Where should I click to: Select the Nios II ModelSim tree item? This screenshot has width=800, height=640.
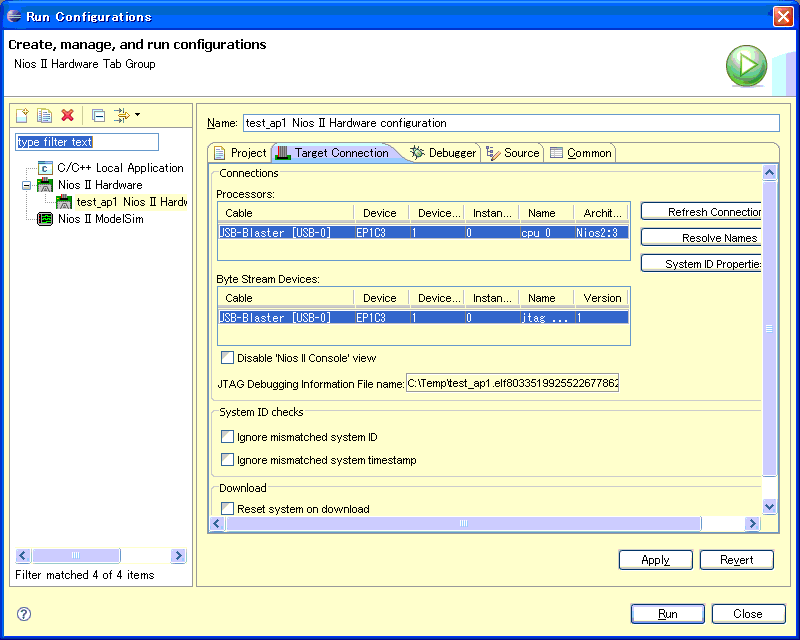point(101,219)
